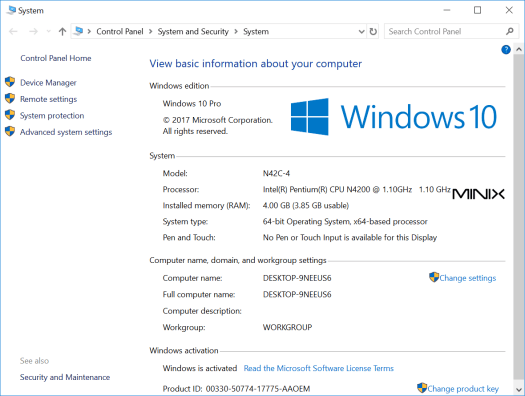Open Security and Maintenance
The image size is (525, 396).
click(x=65, y=377)
